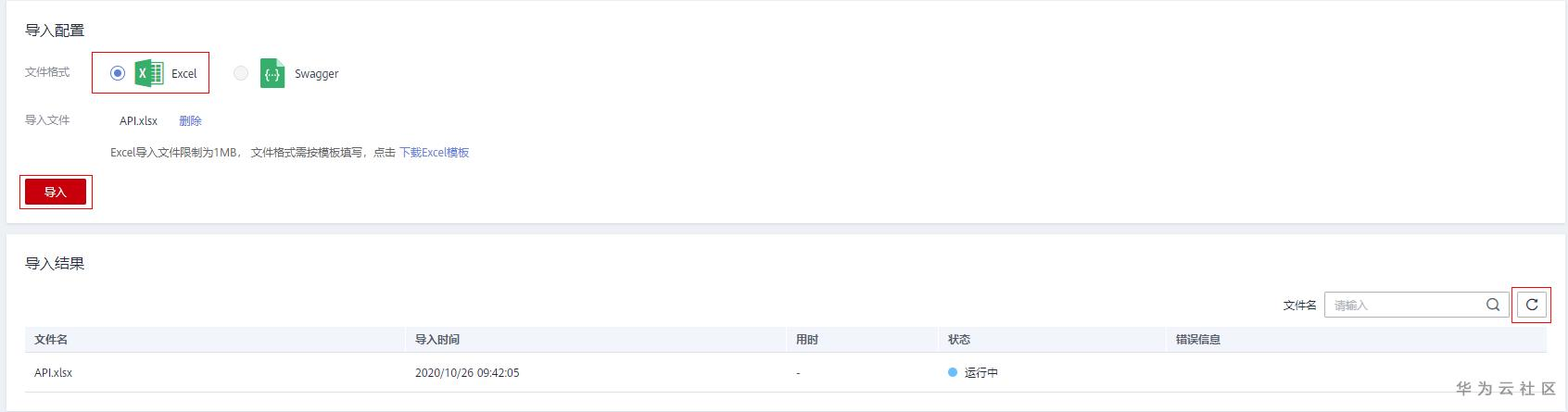Click the Excel text label
The width and height of the screenshot is (1568, 412).
pos(183,74)
